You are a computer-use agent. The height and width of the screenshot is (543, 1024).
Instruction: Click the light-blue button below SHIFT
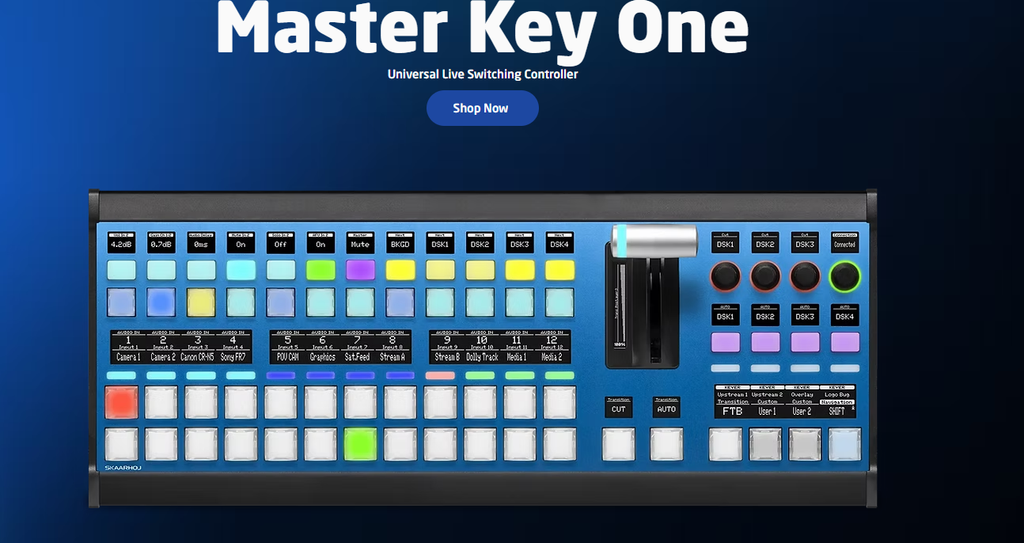[844, 444]
